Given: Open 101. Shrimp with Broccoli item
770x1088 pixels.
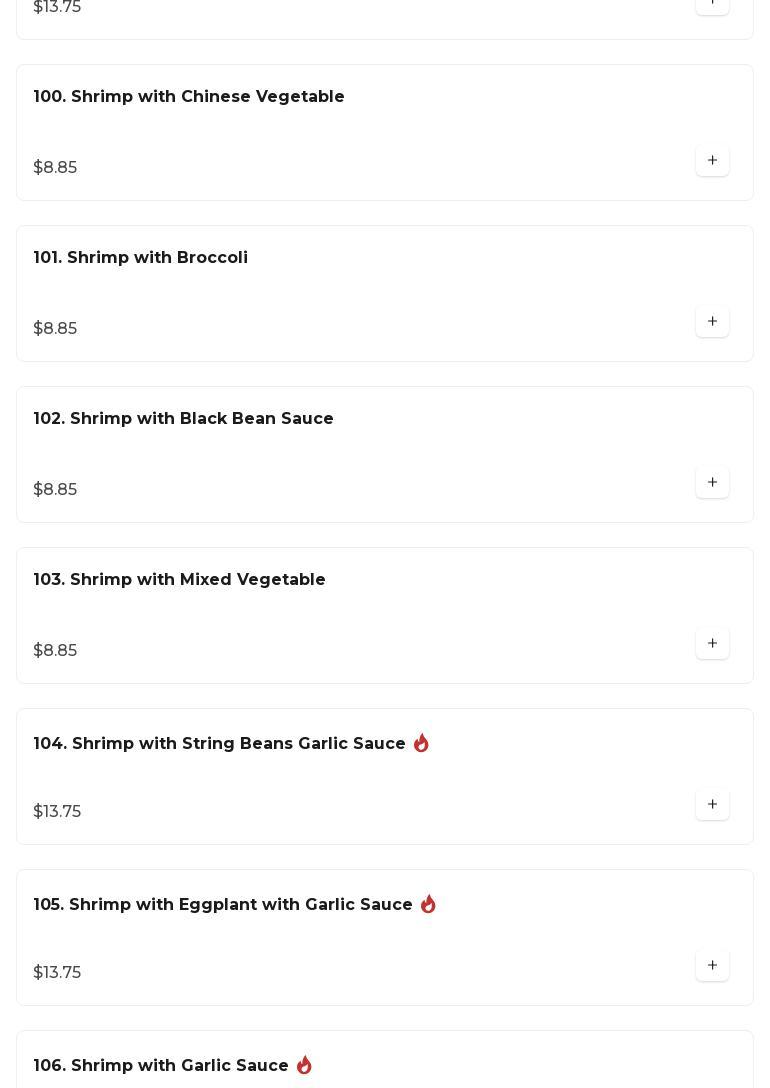Looking at the screenshot, I should 141,258.
